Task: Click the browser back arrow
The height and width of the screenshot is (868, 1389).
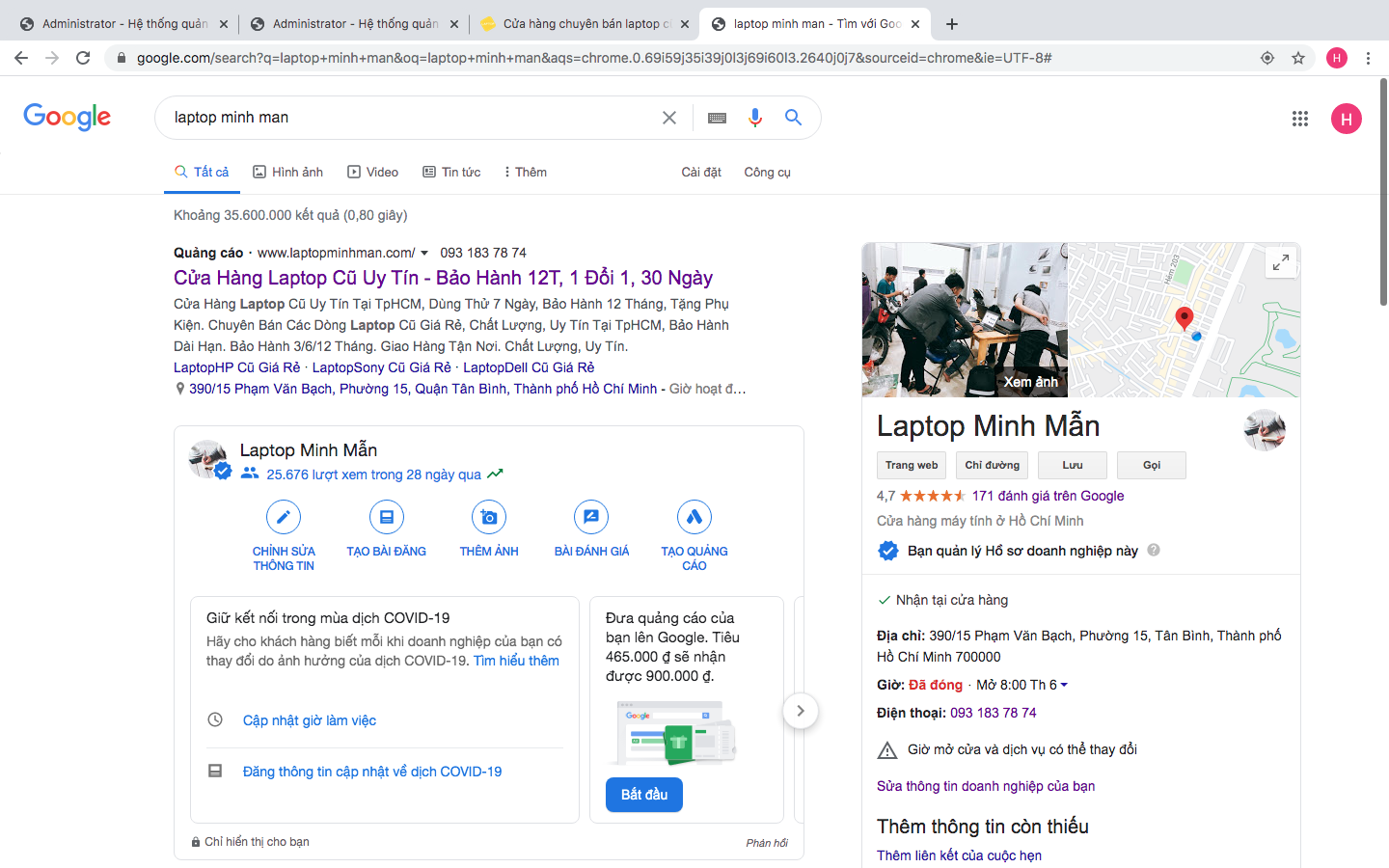Action: (21, 58)
